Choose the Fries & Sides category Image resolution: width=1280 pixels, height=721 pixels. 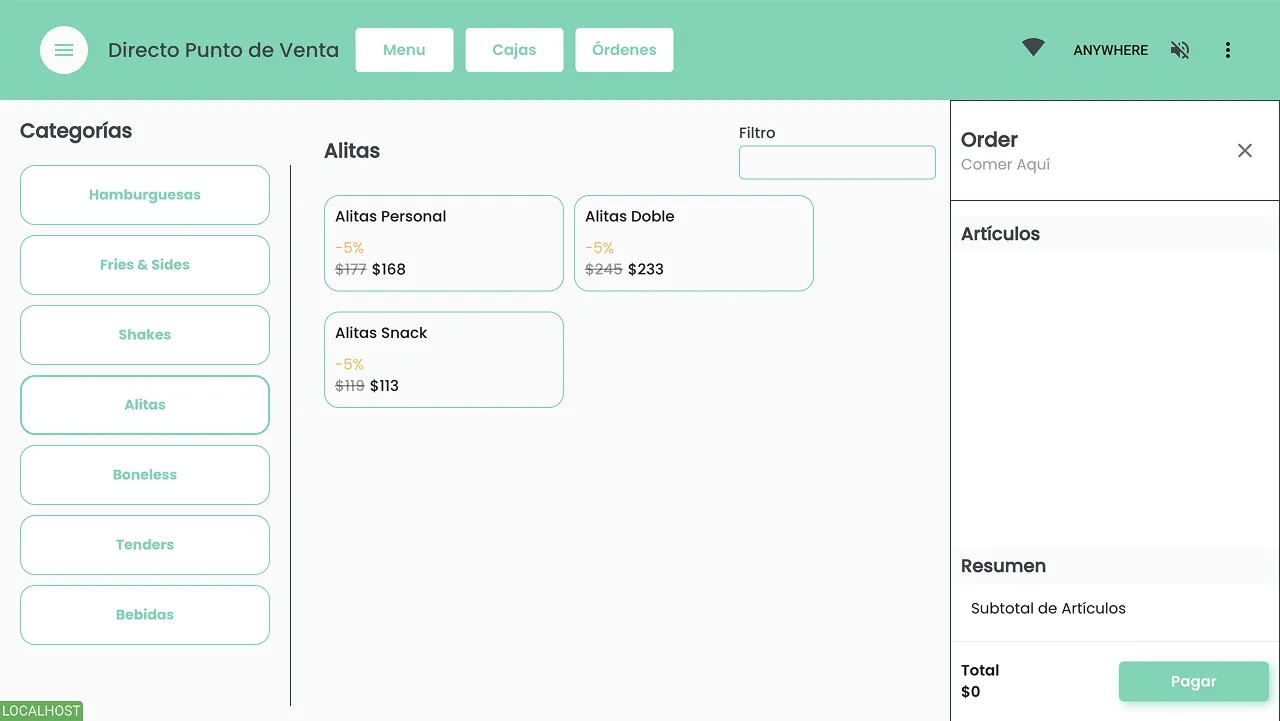tap(145, 265)
